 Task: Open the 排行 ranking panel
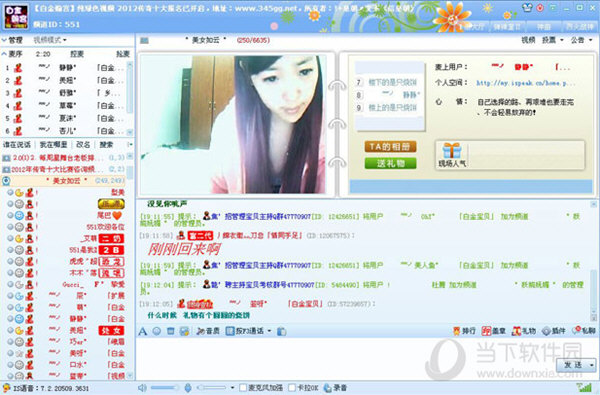pos(464,331)
